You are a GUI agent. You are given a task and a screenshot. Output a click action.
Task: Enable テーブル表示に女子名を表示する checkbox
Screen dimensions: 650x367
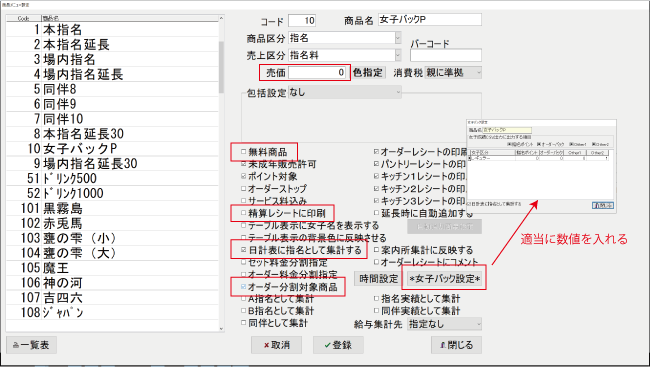tap(244, 226)
